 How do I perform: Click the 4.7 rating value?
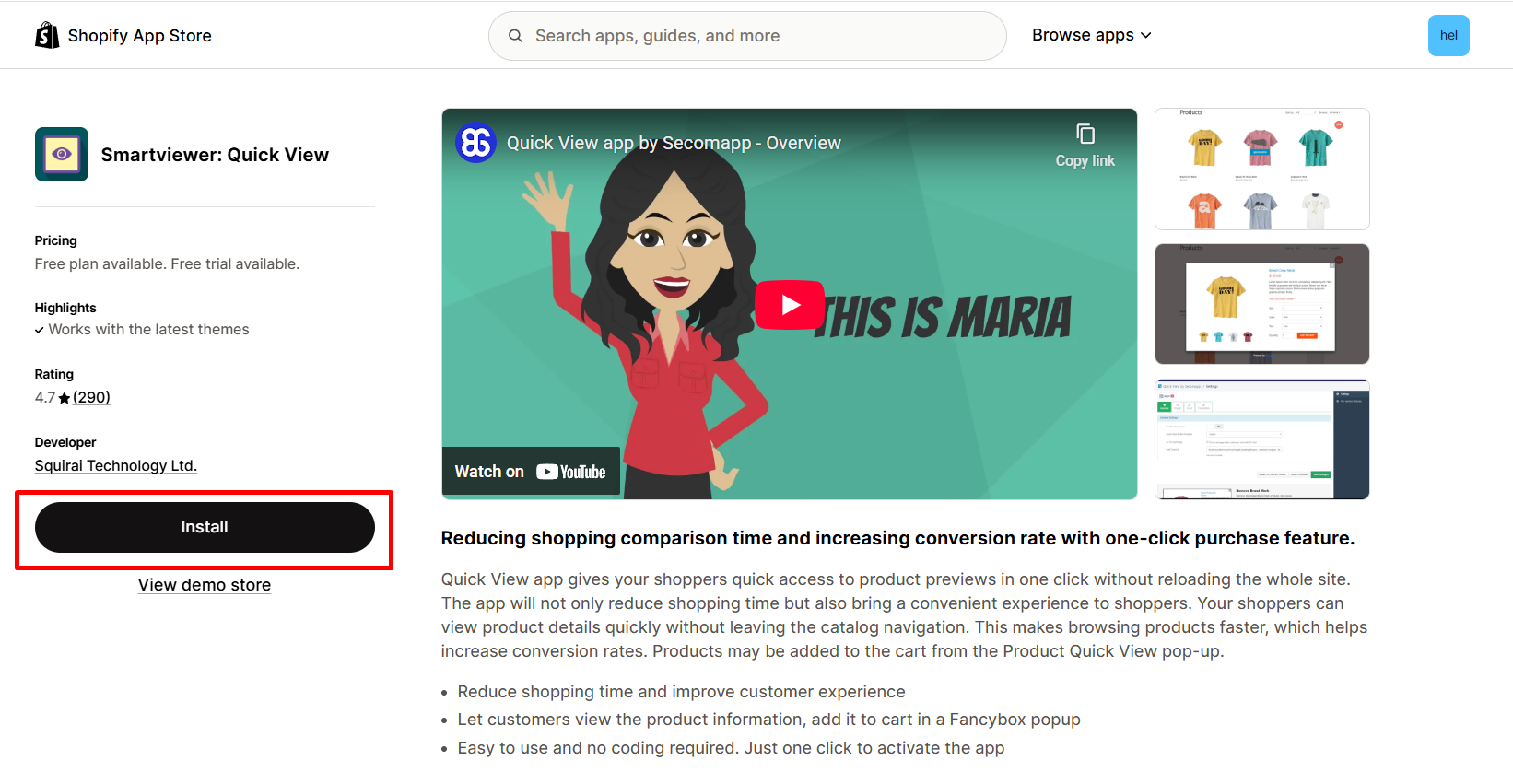(45, 398)
